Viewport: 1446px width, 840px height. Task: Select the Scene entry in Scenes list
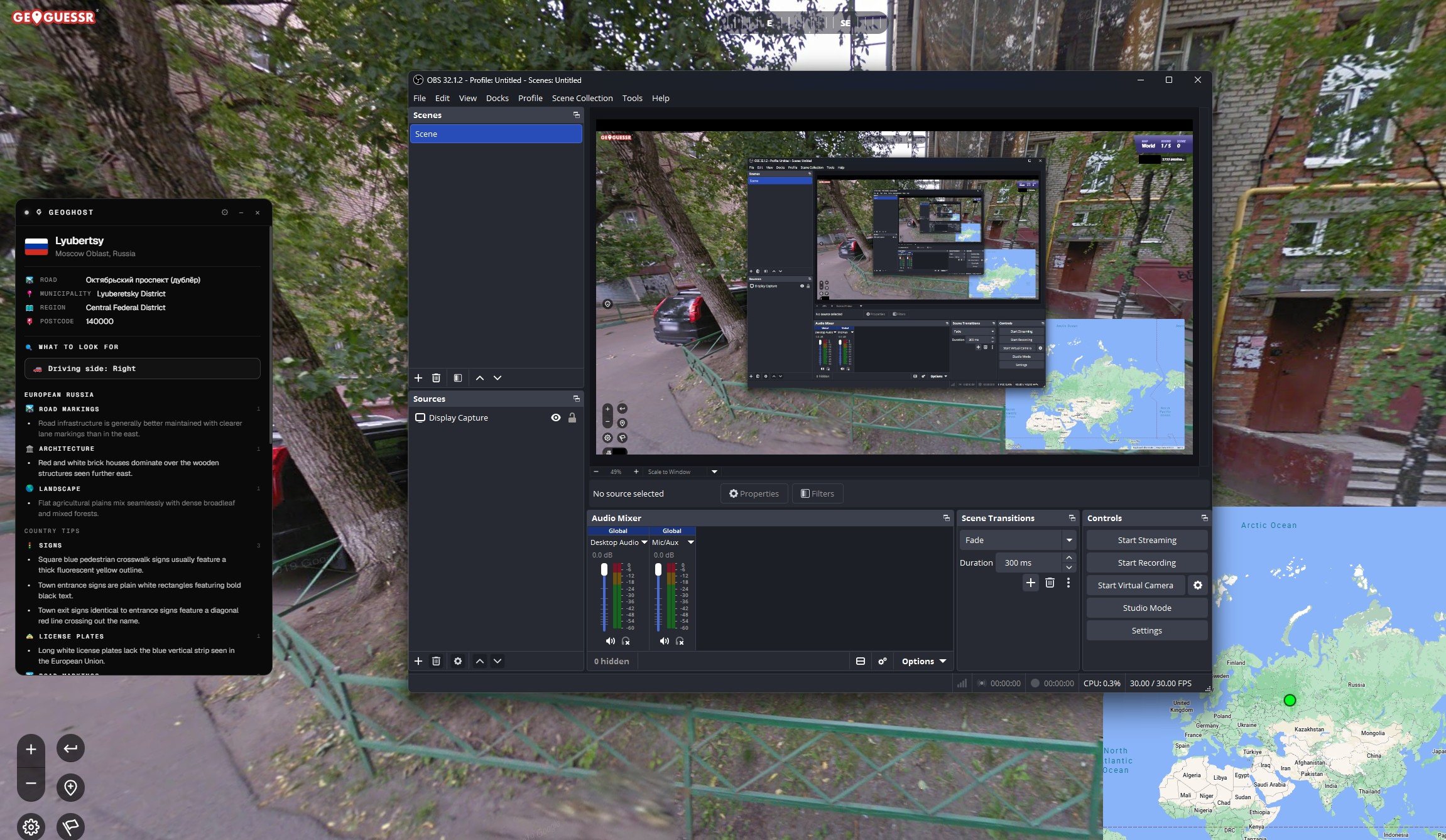point(496,134)
